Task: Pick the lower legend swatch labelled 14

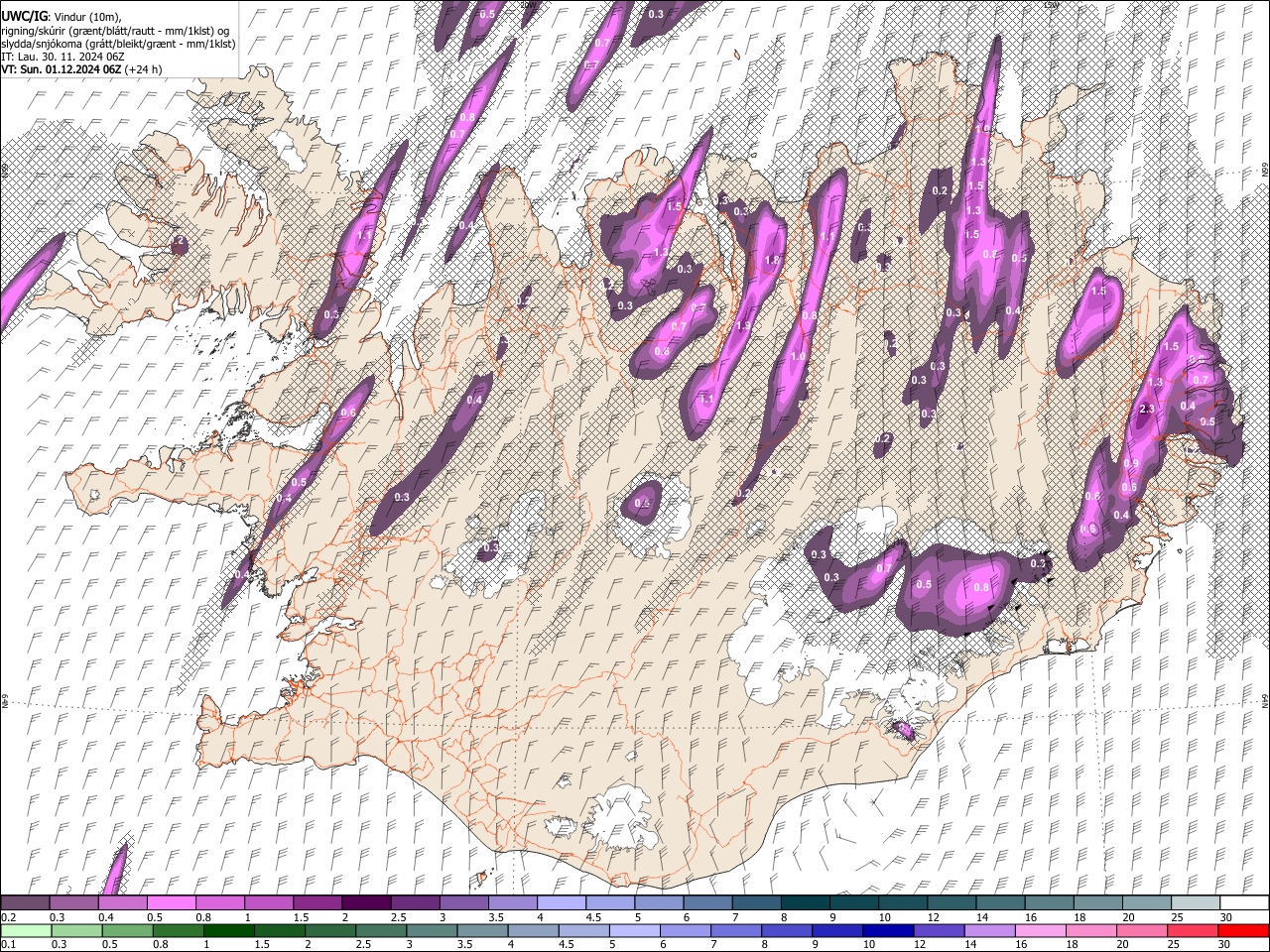Action: [990, 931]
